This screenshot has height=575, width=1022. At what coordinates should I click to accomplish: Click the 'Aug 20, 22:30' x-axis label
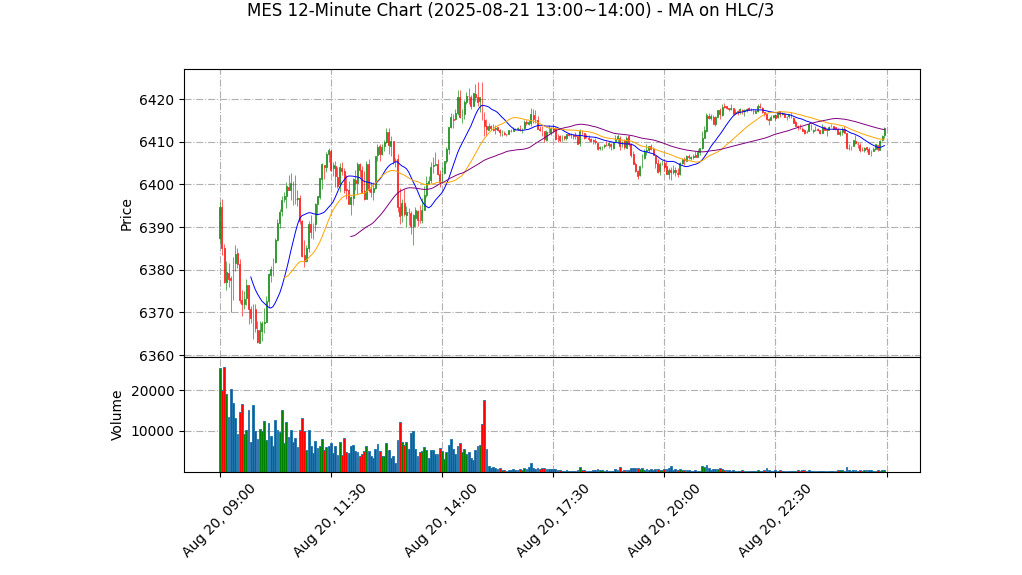pyautogui.click(x=774, y=520)
